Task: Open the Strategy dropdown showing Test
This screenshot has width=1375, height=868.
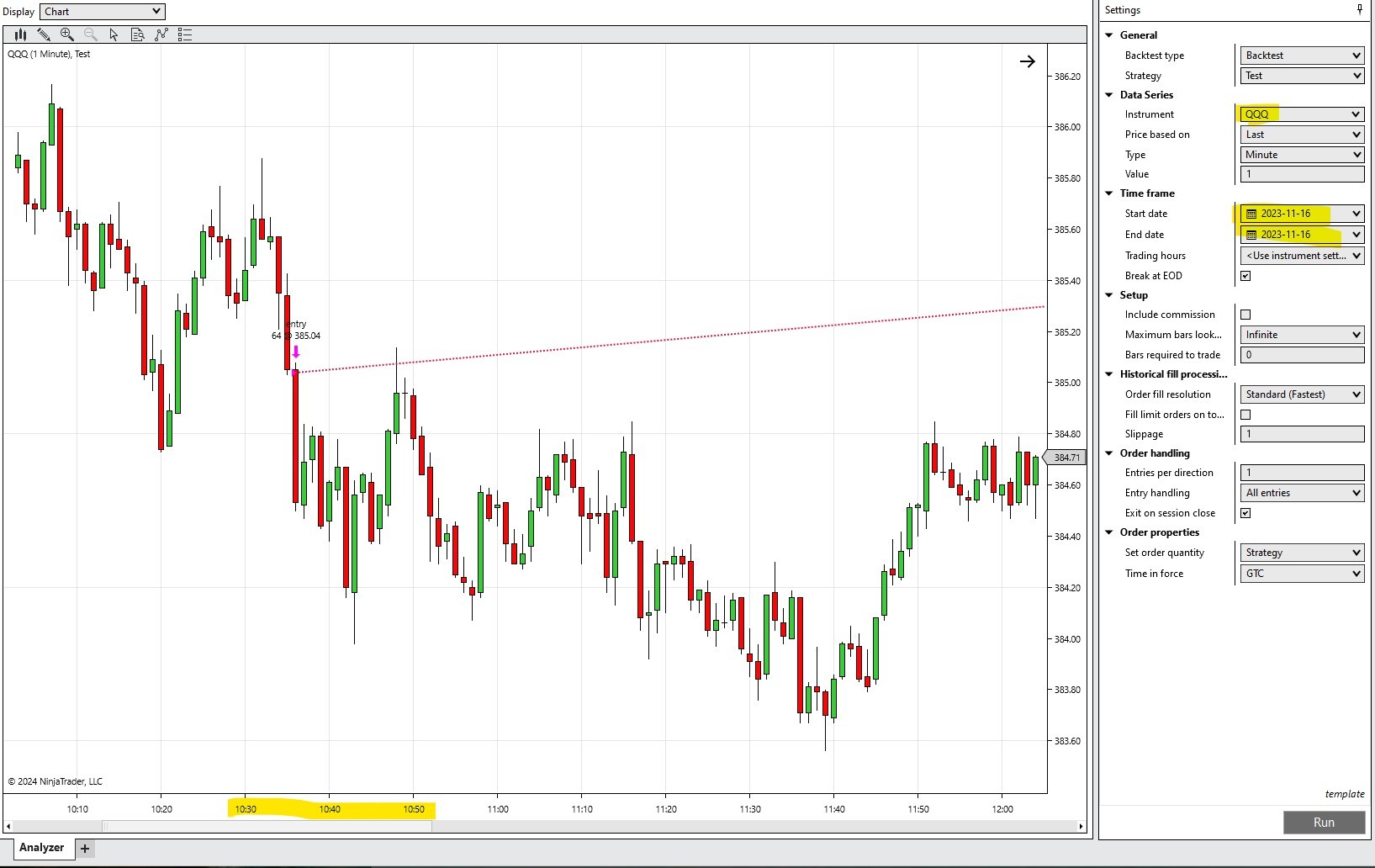Action: pyautogui.click(x=1302, y=76)
